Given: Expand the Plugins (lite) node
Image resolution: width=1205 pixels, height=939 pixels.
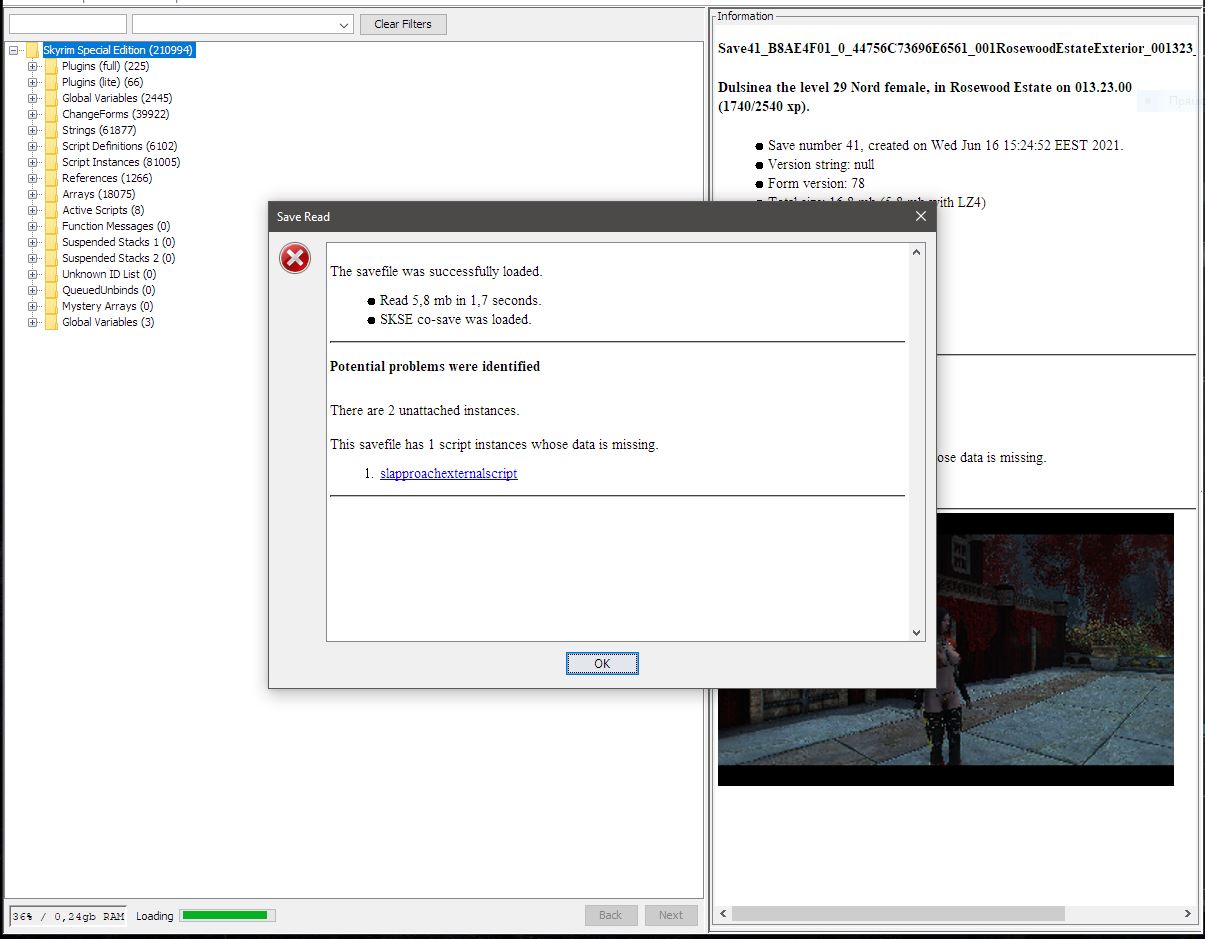Looking at the screenshot, I should [x=32, y=82].
